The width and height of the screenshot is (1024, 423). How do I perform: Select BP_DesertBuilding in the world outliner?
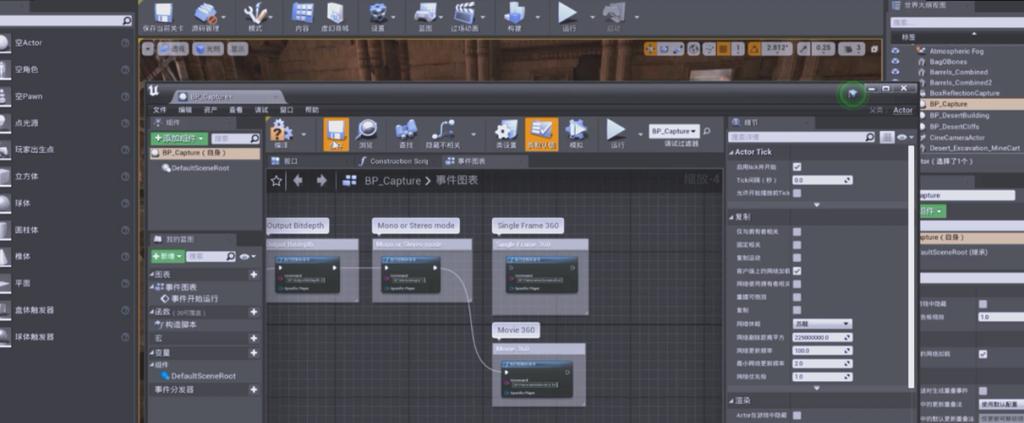coord(959,115)
